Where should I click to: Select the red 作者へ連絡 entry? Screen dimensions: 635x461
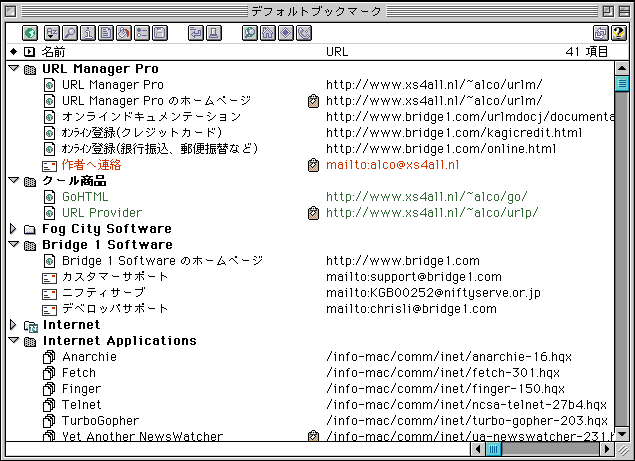[x=92, y=165]
